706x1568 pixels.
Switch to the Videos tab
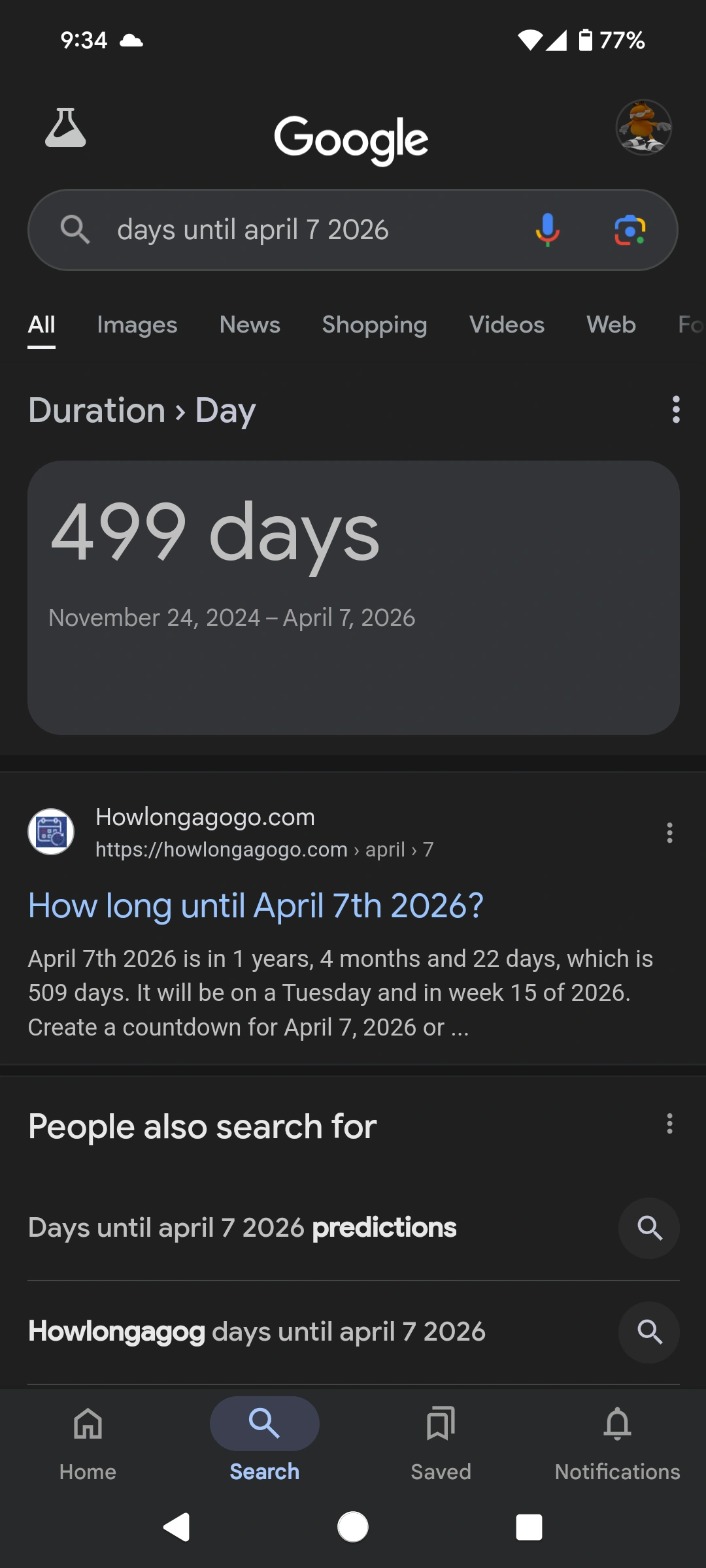click(507, 325)
